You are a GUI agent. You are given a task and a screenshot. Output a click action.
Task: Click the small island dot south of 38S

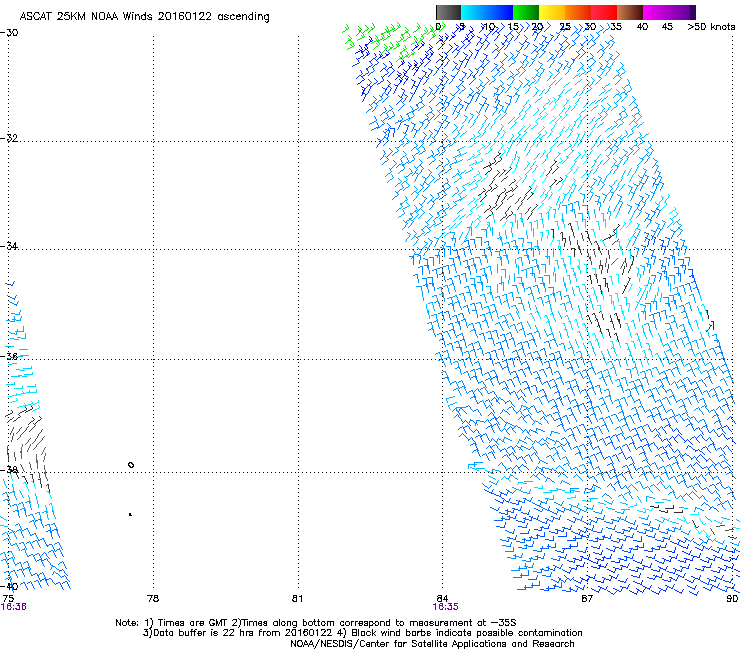click(x=130, y=514)
